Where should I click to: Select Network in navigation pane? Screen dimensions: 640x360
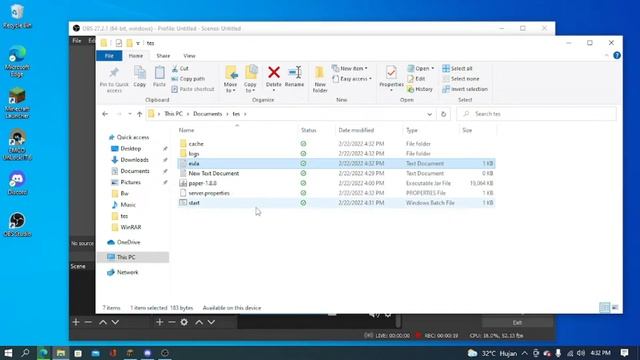(x=127, y=272)
